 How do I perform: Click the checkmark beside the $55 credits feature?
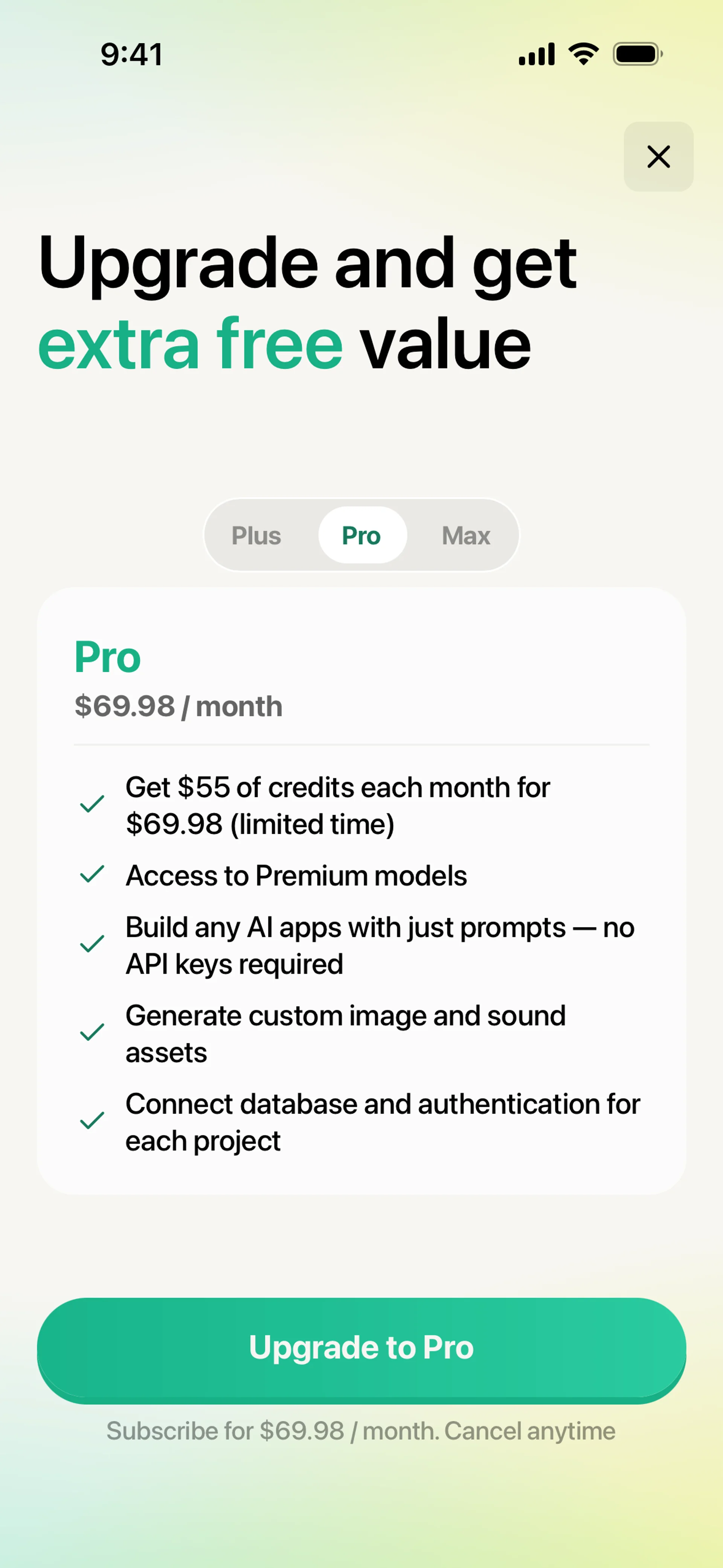92,804
